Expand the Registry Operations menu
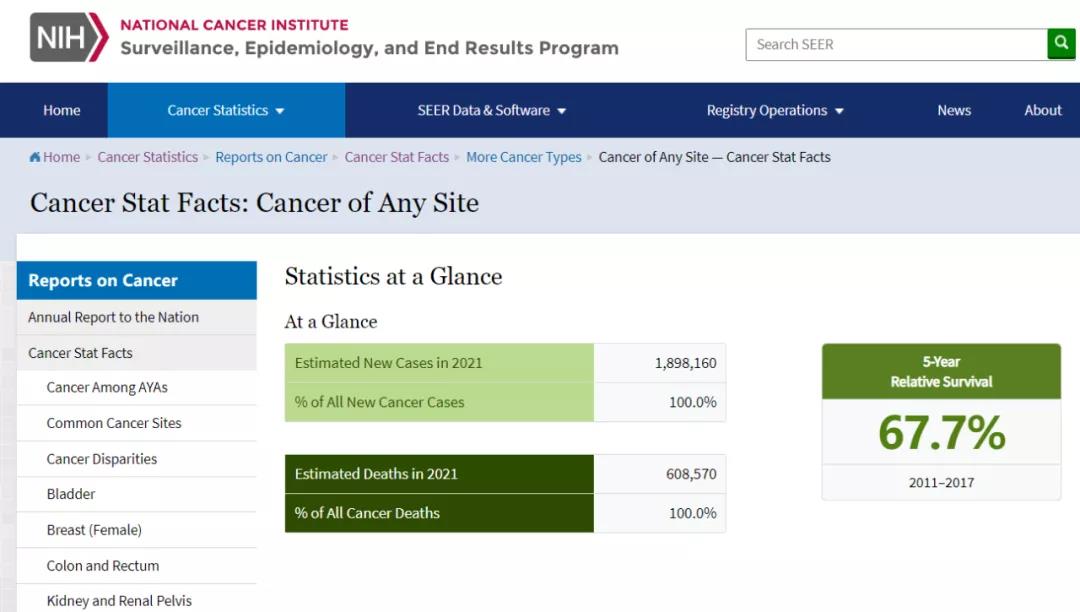1080x612 pixels. click(775, 110)
